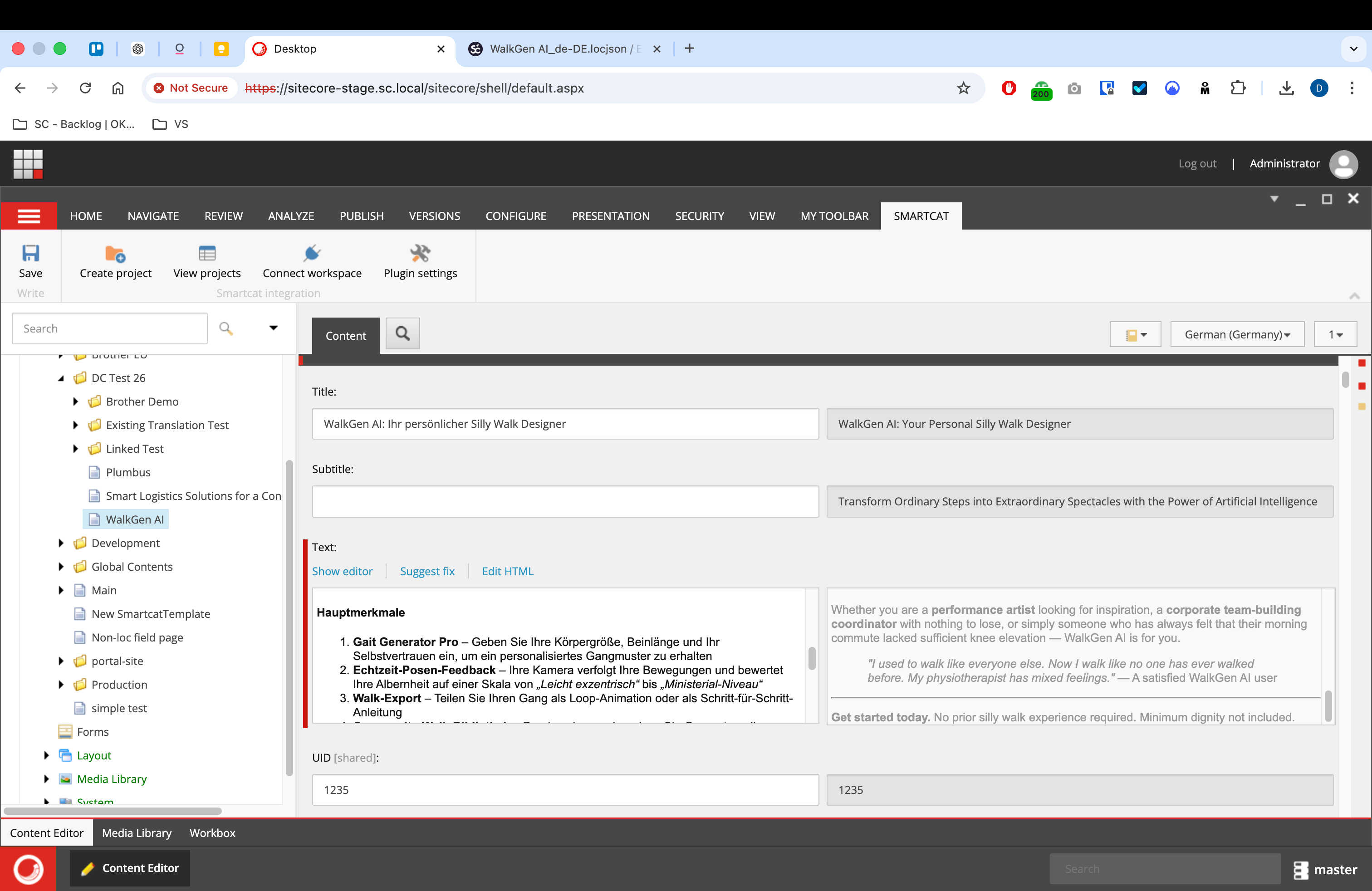Click the content tree Search box

click(x=109, y=328)
